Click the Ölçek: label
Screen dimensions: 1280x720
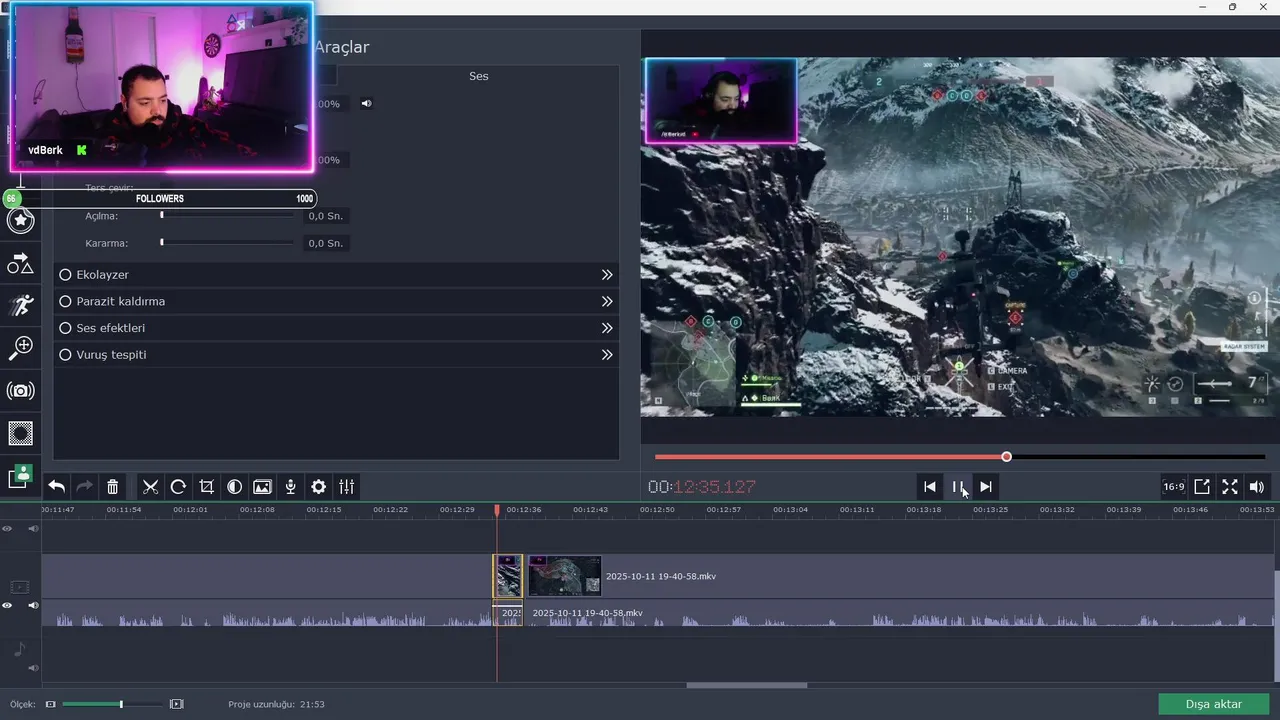pos(23,704)
